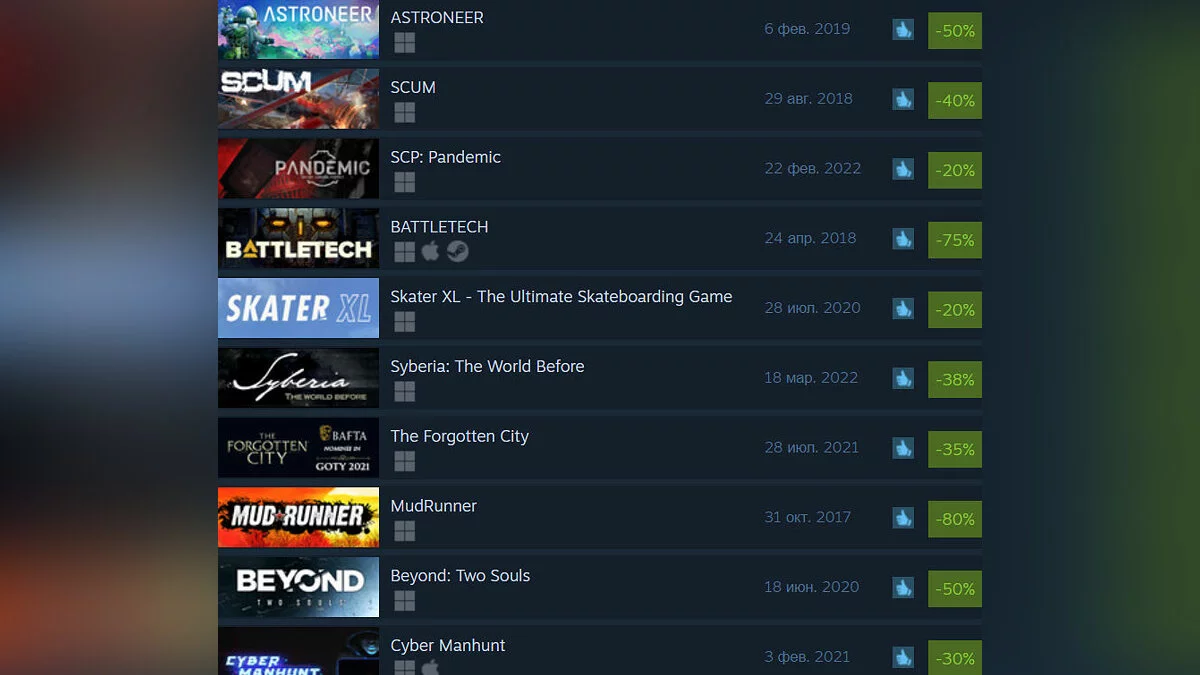The height and width of the screenshot is (675, 1200).
Task: Click the Apple icon under Cyber Manhunt
Action: point(430,667)
